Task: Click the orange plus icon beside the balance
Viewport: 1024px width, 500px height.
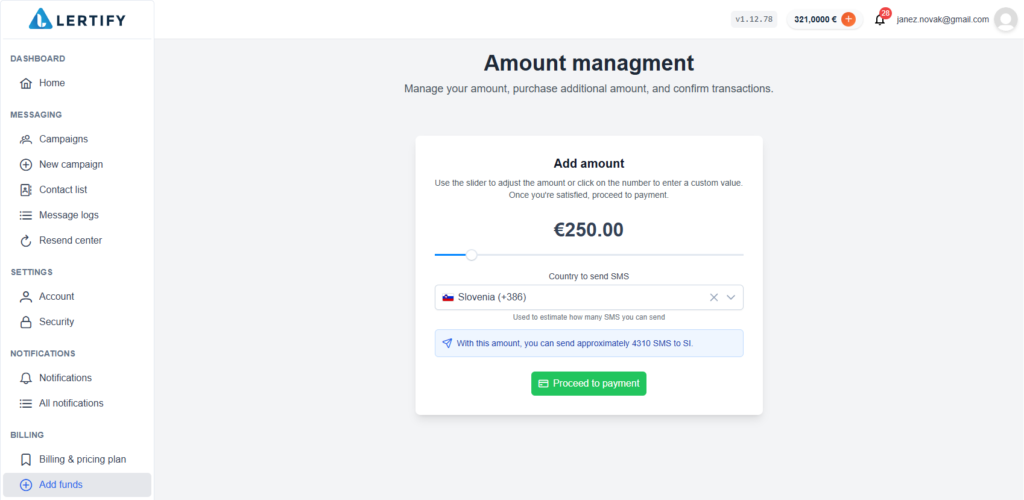Action: pos(848,19)
